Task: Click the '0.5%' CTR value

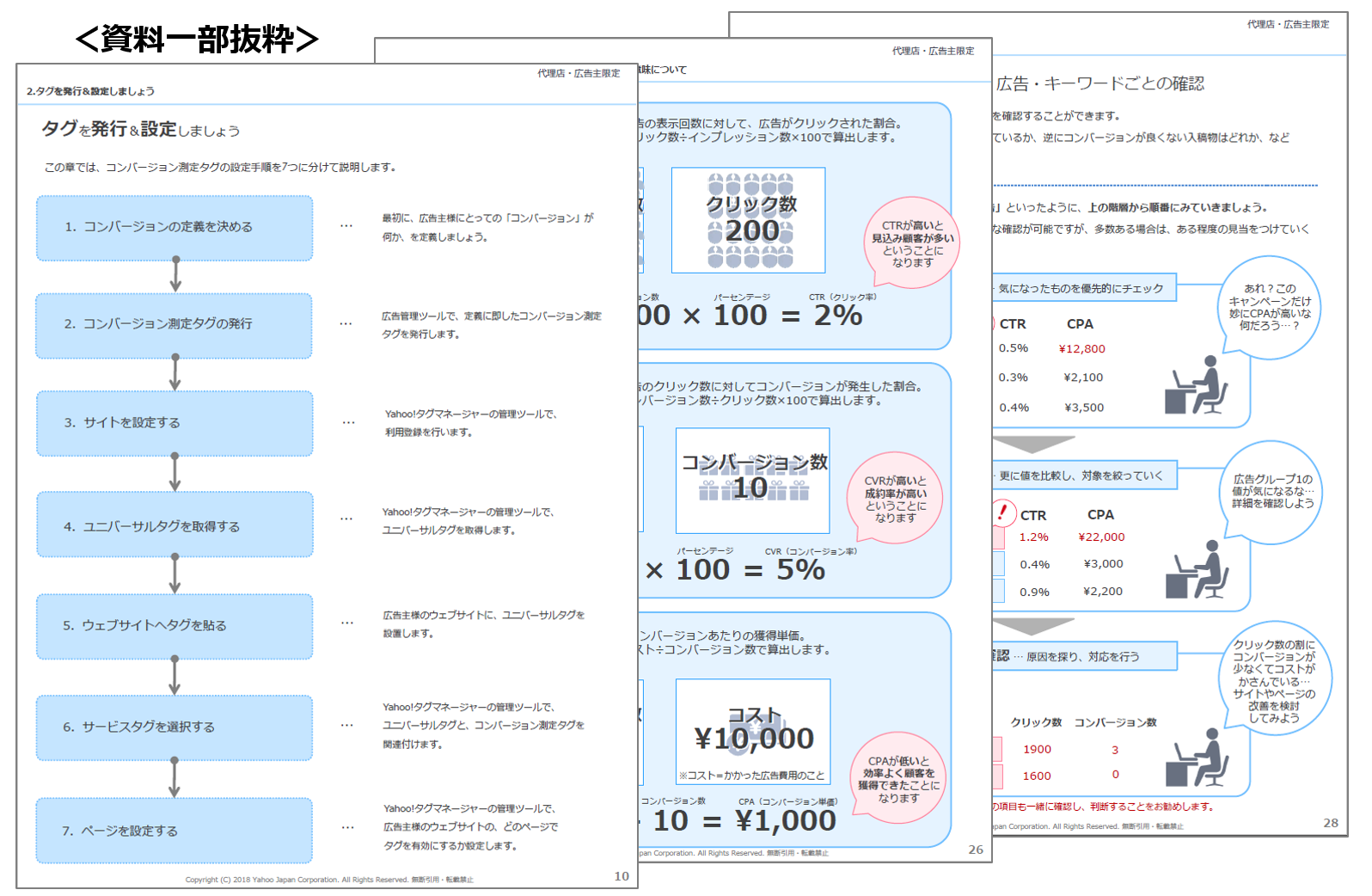Action: coord(1014,348)
